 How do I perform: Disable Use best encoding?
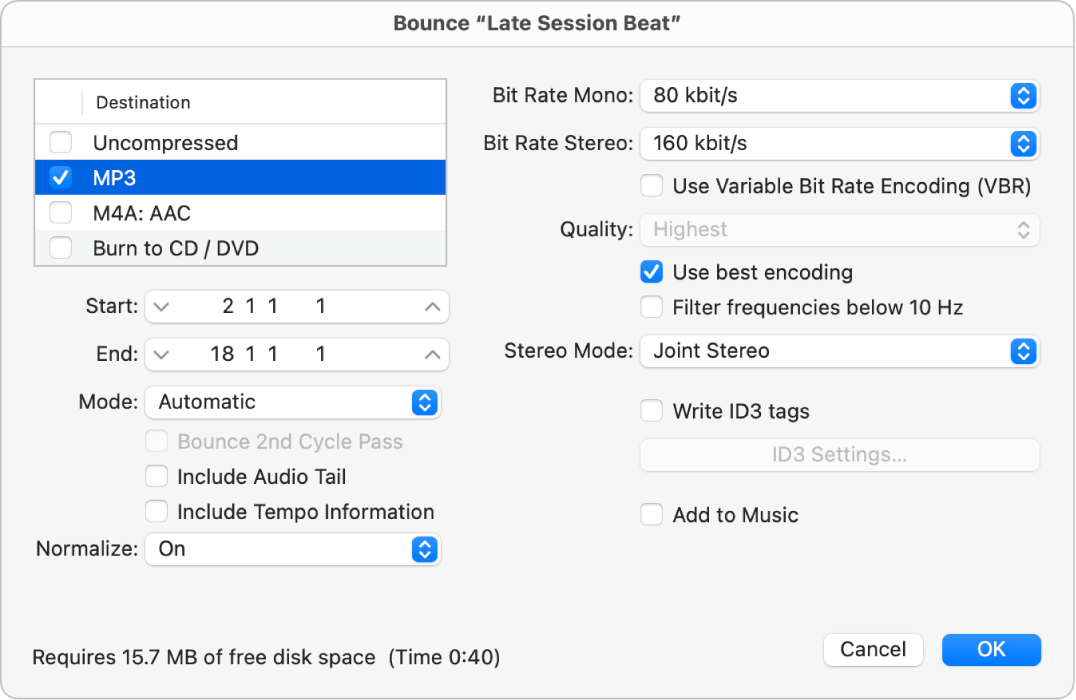652,272
